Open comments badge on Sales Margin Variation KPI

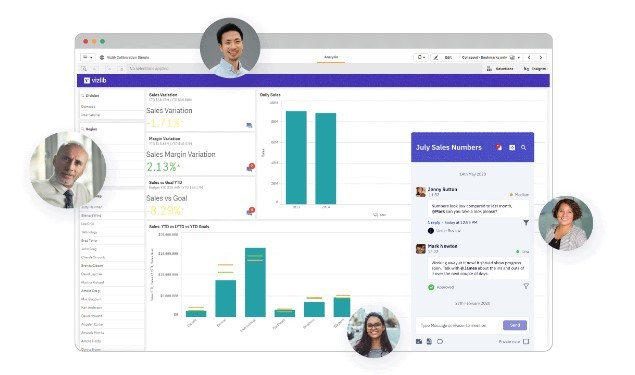pyautogui.click(x=251, y=167)
